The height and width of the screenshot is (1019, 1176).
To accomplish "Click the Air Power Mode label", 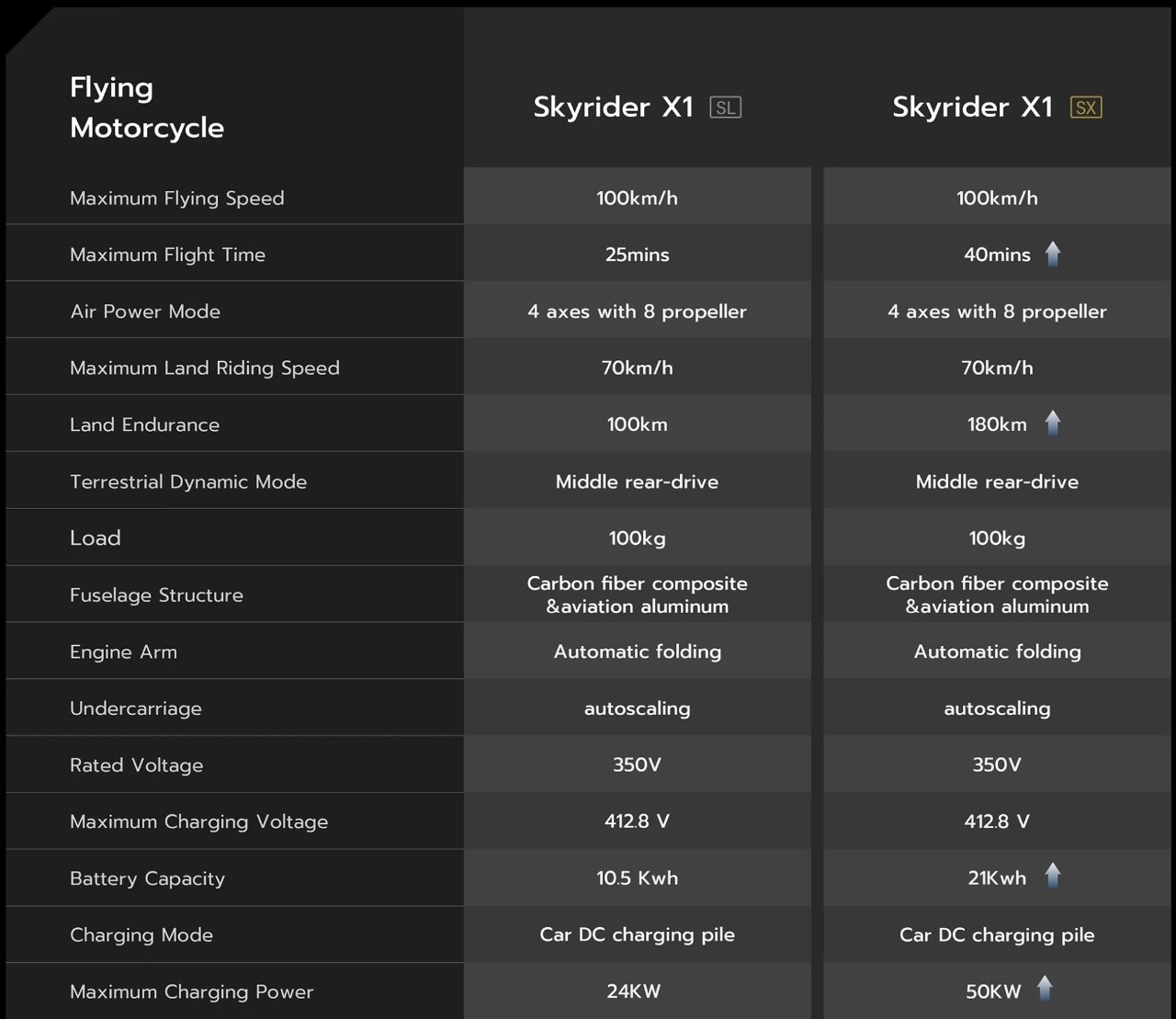I will pyautogui.click(x=145, y=311).
